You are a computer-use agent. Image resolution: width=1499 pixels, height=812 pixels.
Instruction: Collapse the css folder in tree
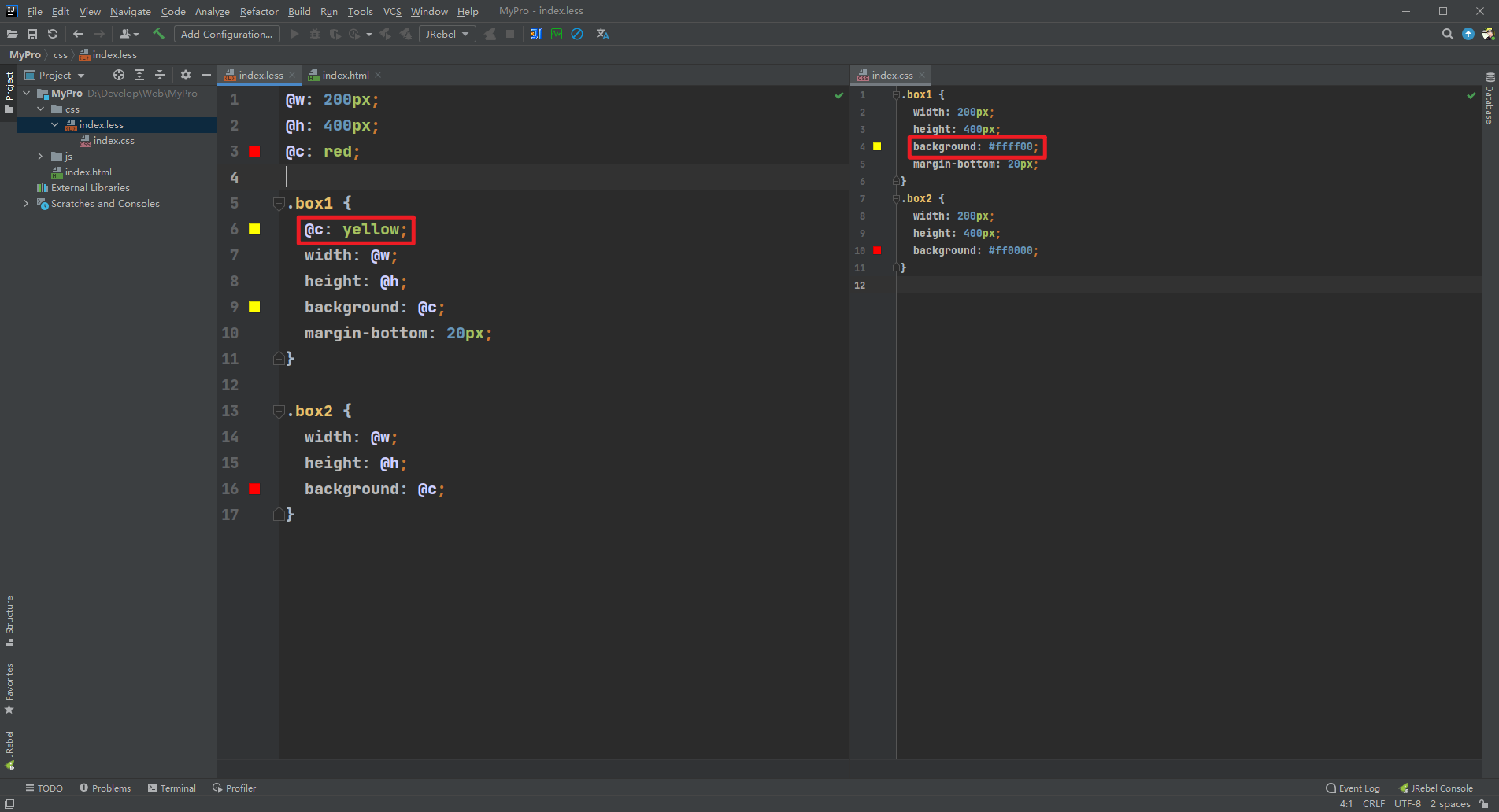tap(41, 109)
